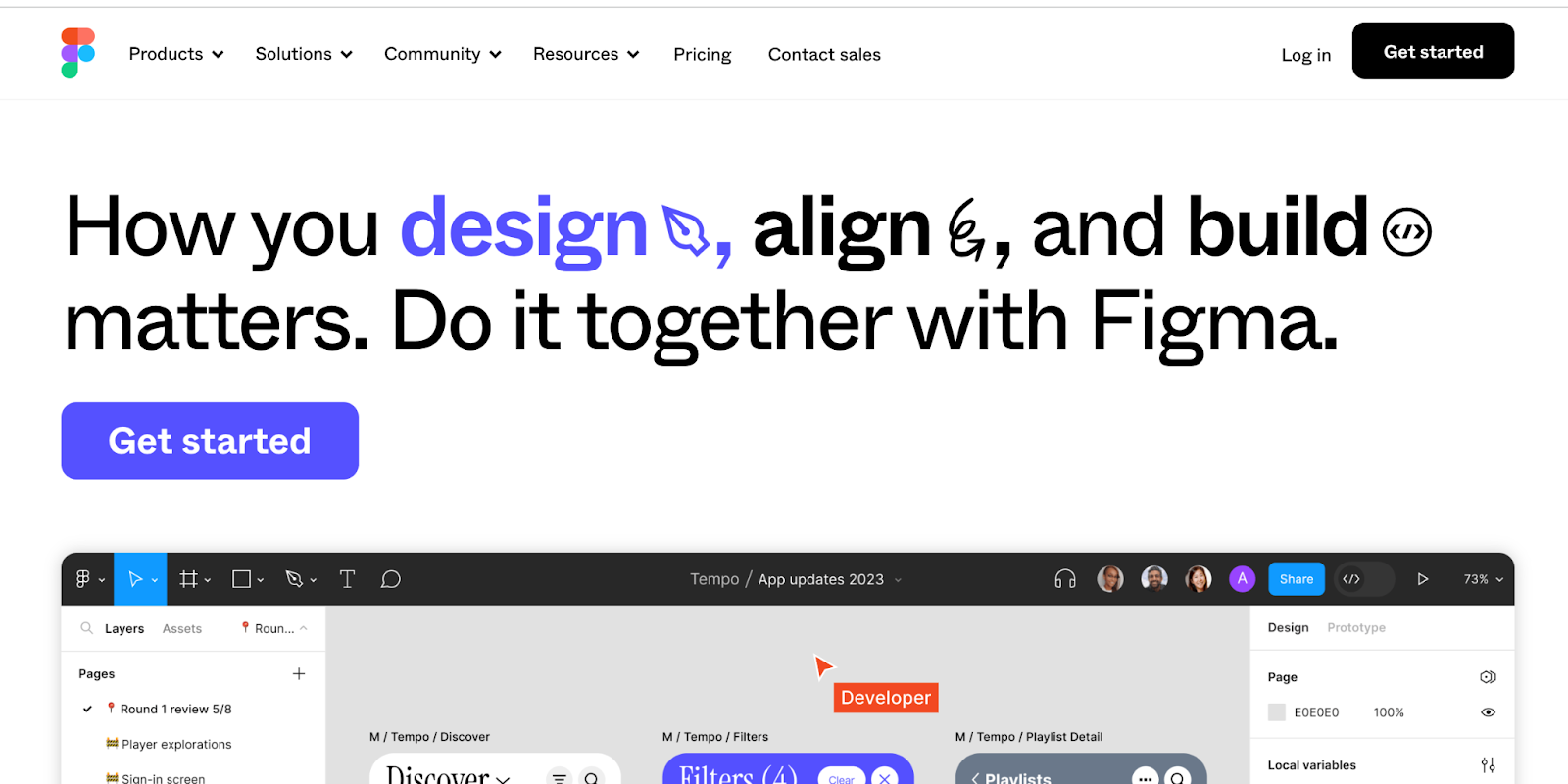Select the Comment tool
The height and width of the screenshot is (784, 1568).
click(390, 579)
